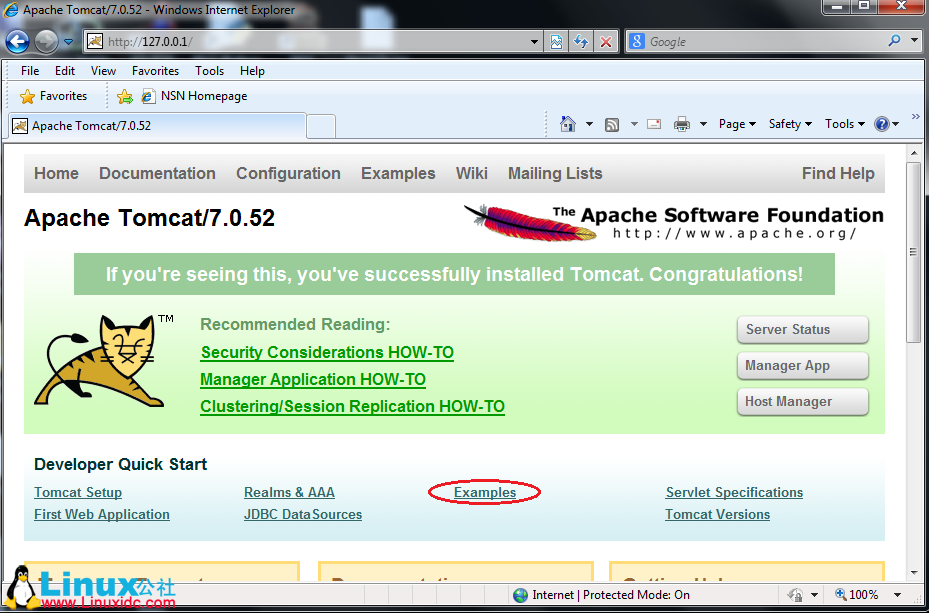Image resolution: width=929 pixels, height=613 pixels.
Task: Switch to the Documentation navigation tab
Action: coord(157,173)
